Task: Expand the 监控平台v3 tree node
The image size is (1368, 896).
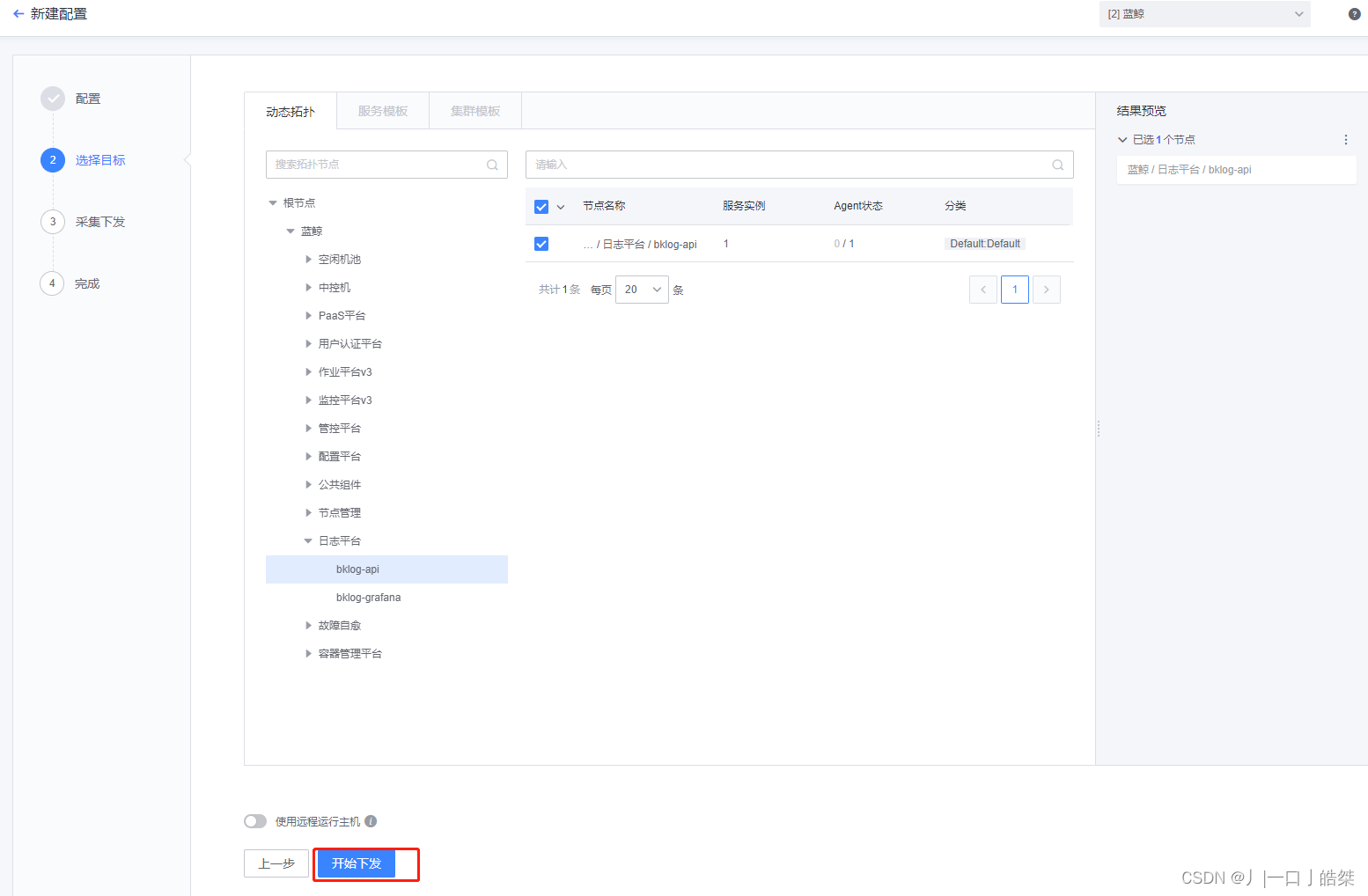Action: [308, 400]
